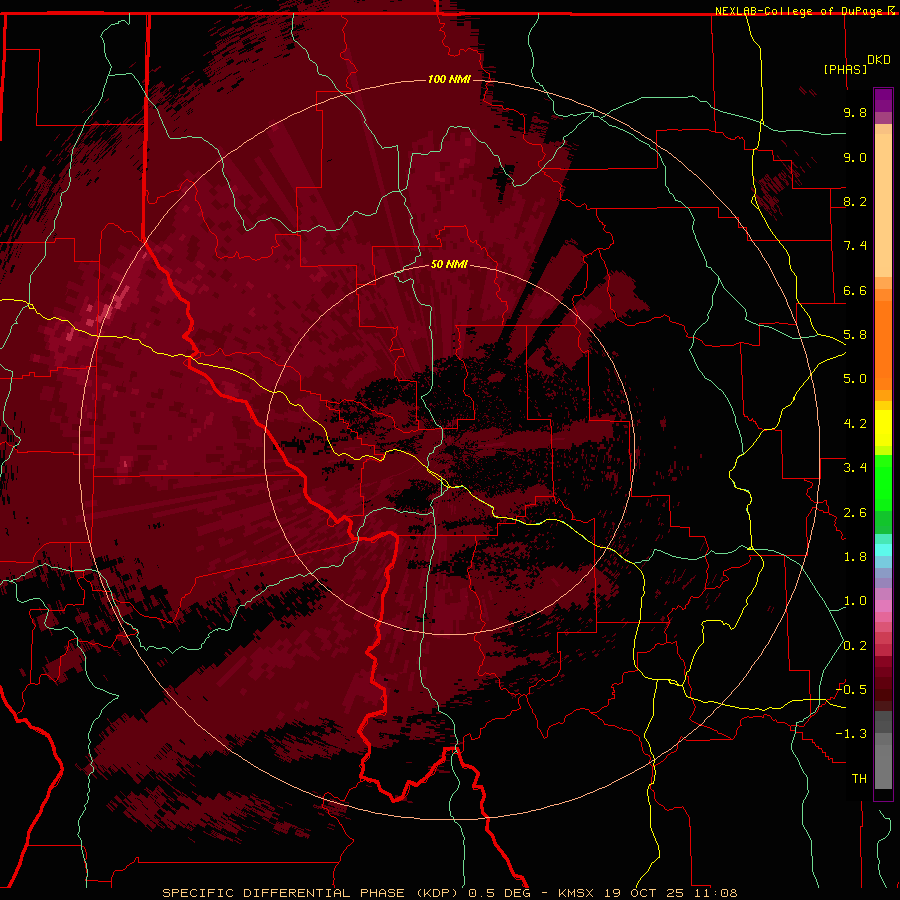900x900 pixels.
Task: Click the [PHAS] label above the color scale
Action: (845, 70)
